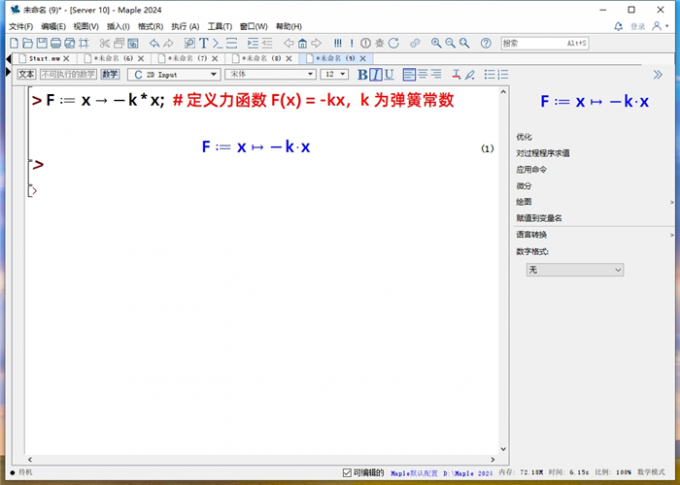680x485 pixels.
Task: Insert text paragraph with the T icon
Action: pyautogui.click(x=203, y=43)
